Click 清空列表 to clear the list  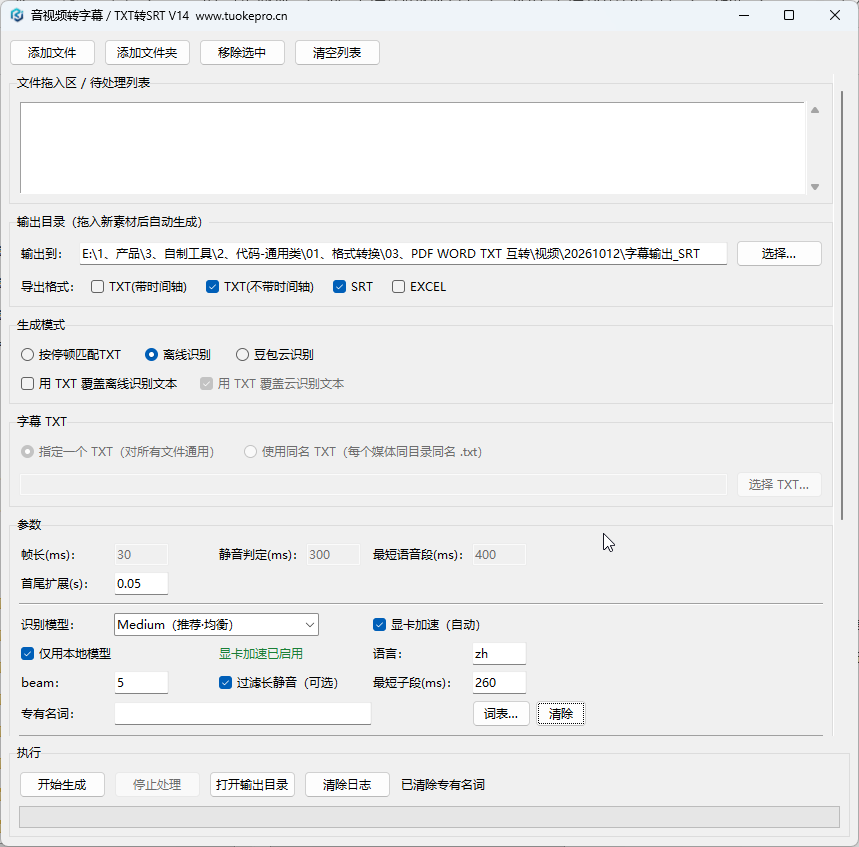(x=337, y=53)
